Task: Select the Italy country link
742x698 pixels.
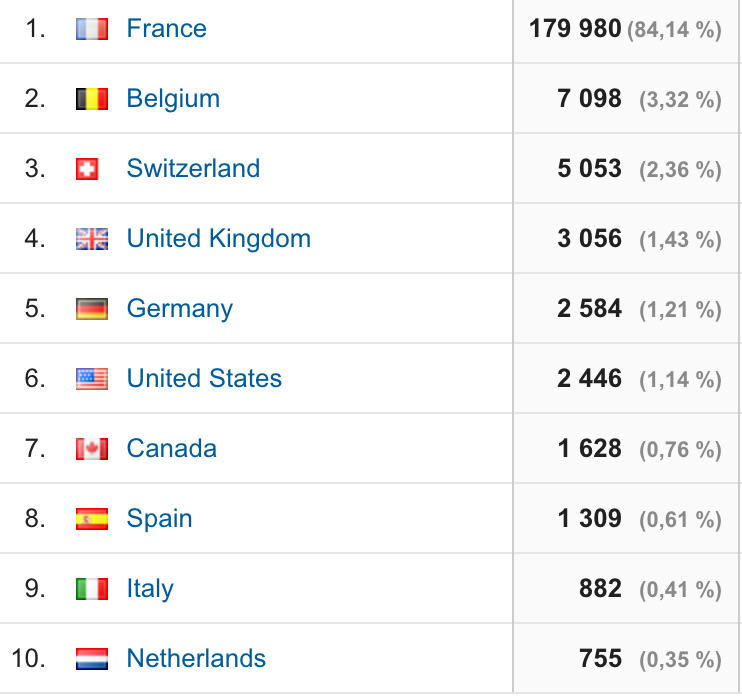Action: [x=150, y=588]
